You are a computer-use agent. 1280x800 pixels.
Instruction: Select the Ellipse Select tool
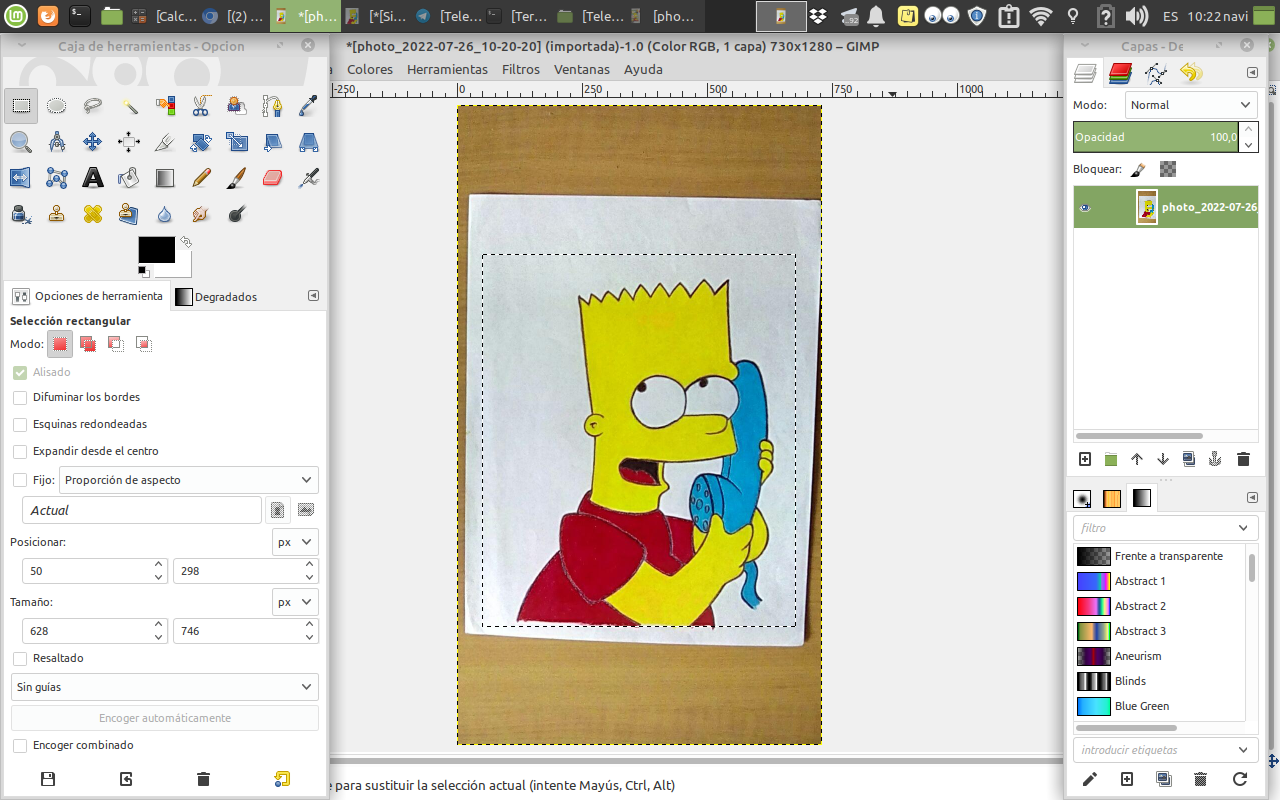click(x=57, y=105)
